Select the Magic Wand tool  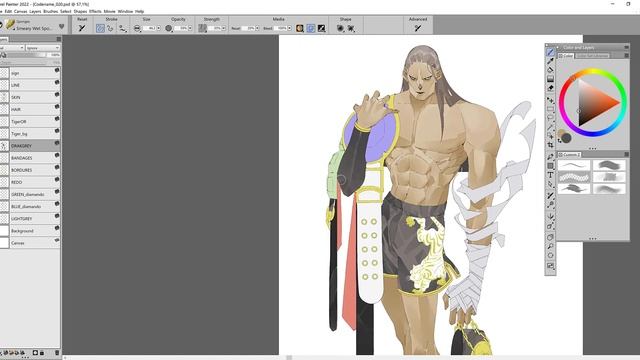coord(550,127)
